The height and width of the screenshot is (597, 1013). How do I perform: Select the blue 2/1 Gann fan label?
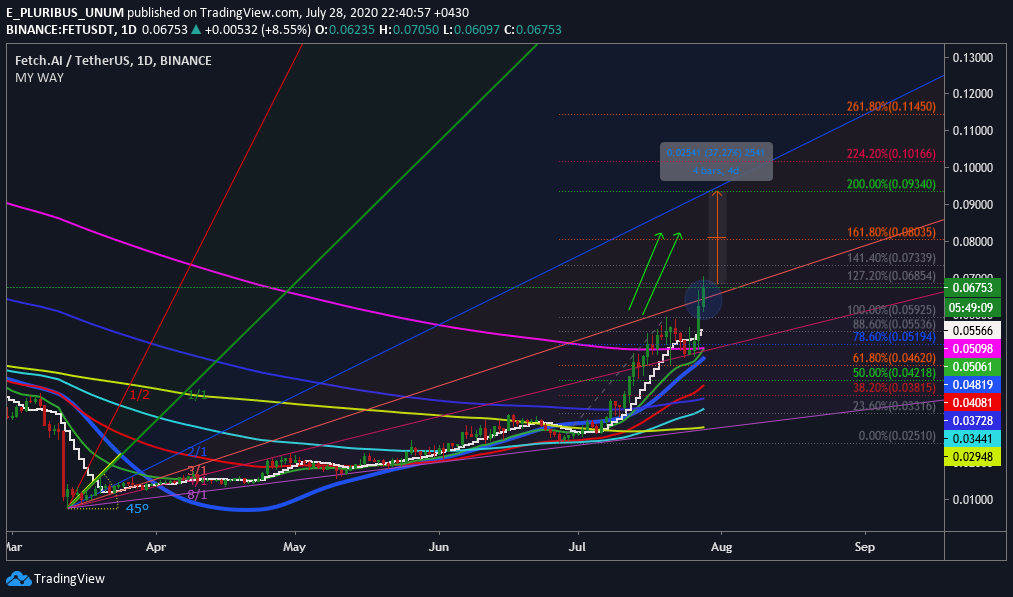coord(197,452)
